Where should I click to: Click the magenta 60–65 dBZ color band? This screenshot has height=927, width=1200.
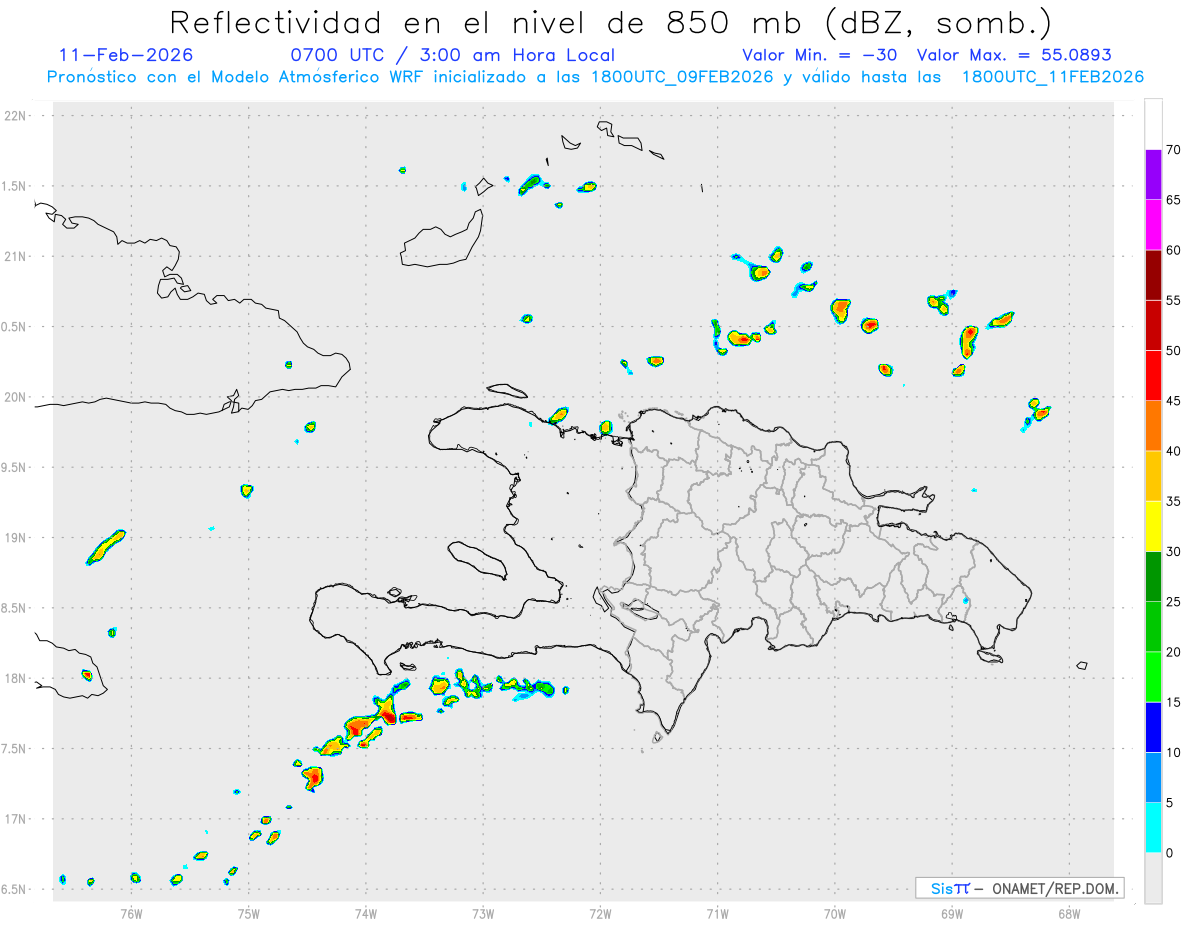click(x=1153, y=224)
